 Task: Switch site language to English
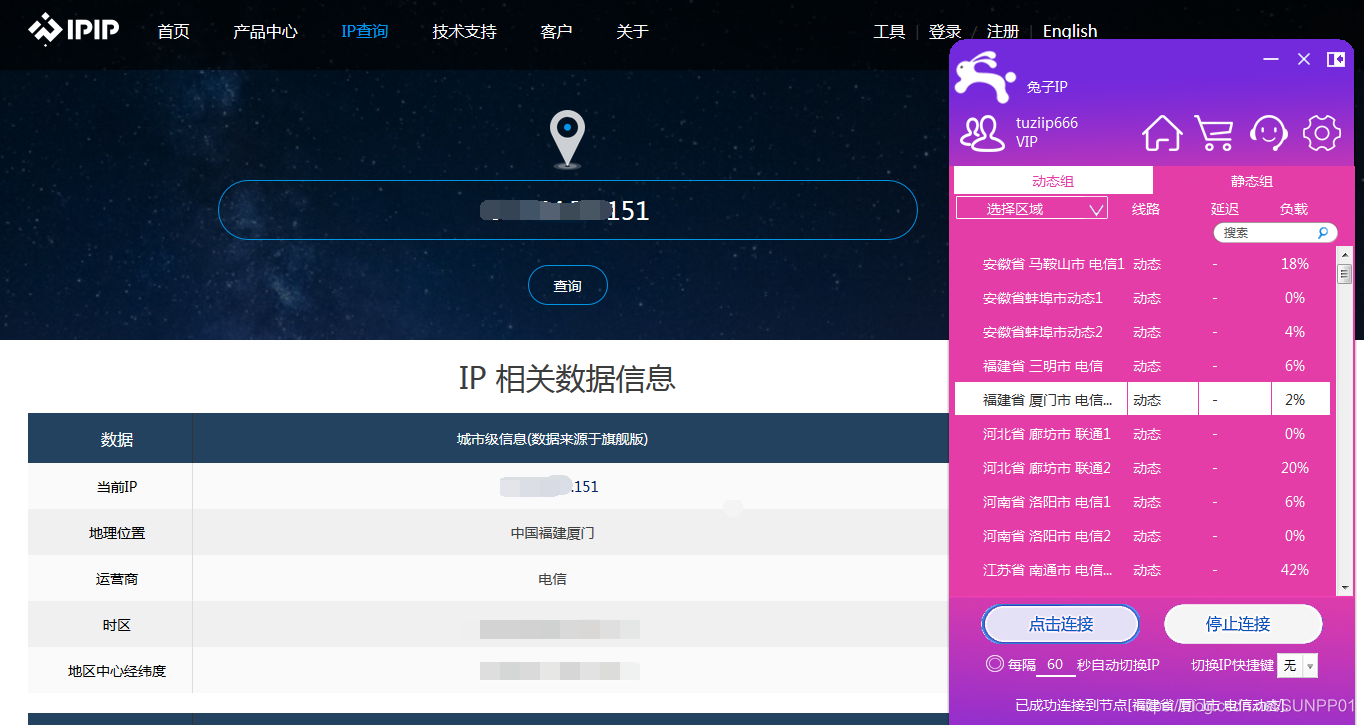1069,31
